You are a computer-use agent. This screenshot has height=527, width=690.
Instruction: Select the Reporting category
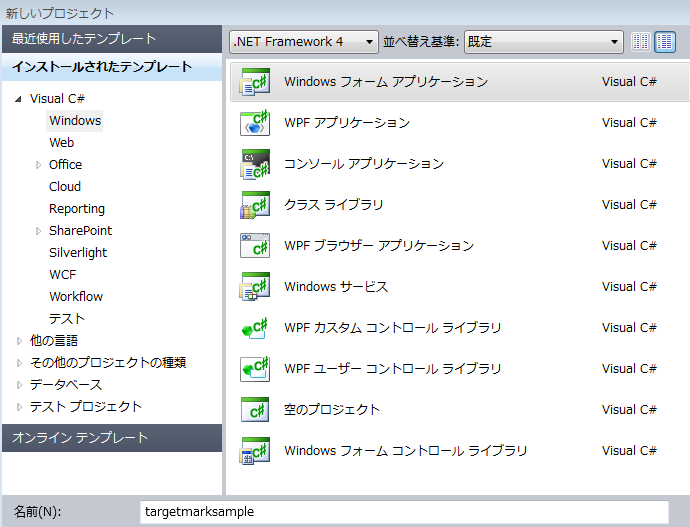click(x=77, y=209)
